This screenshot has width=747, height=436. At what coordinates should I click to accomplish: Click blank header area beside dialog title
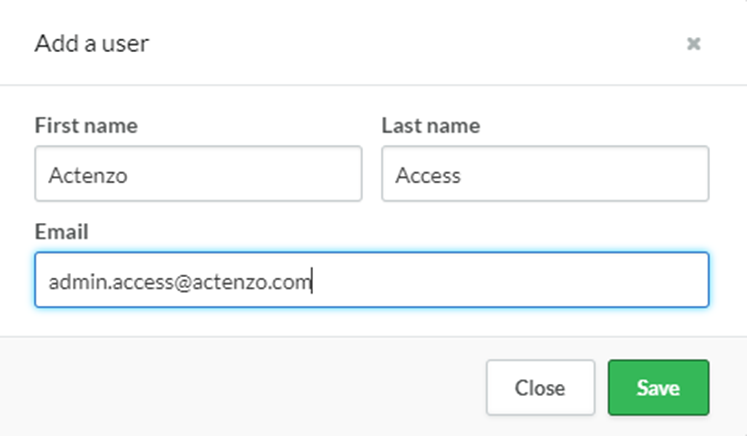pos(414,43)
